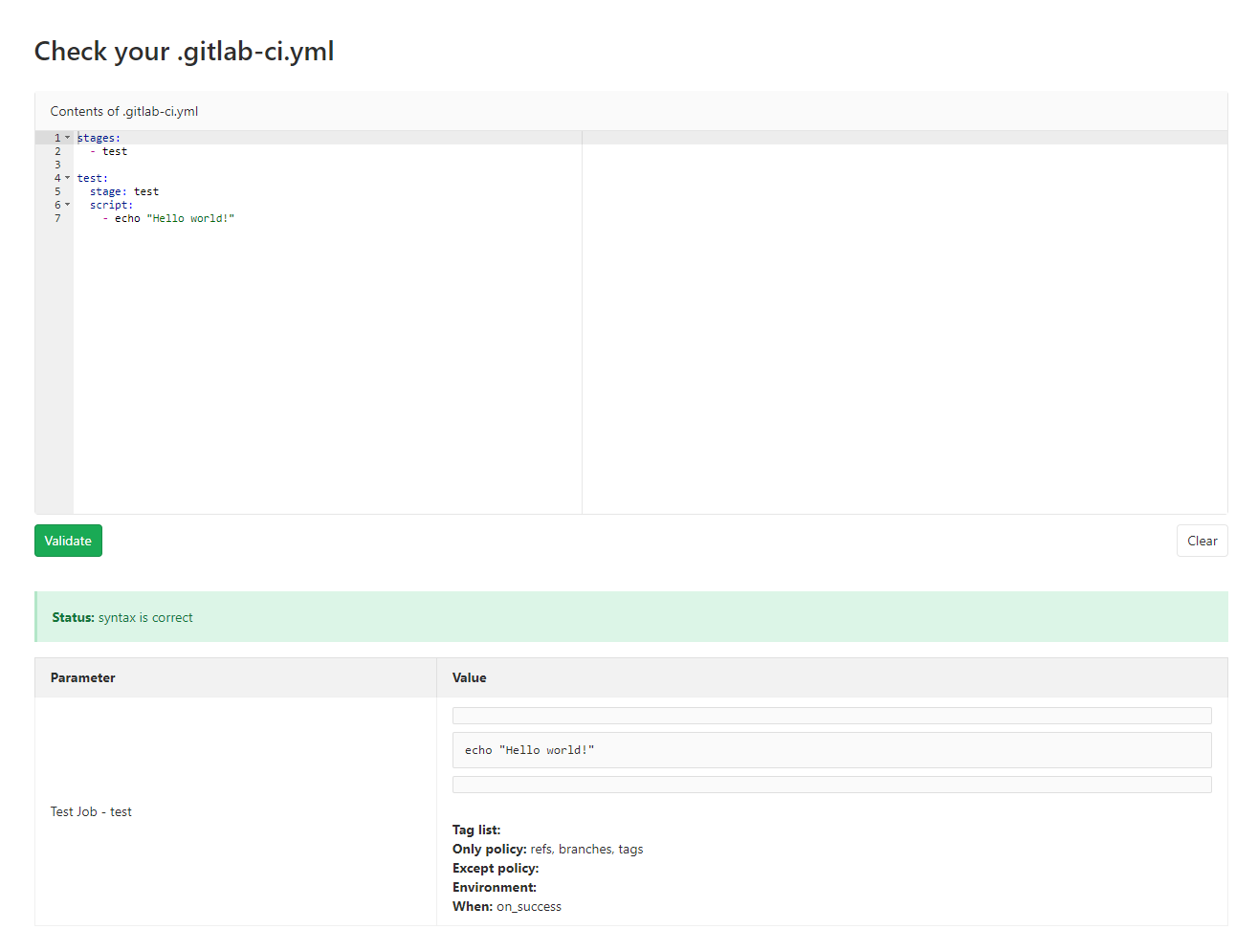Image resolution: width=1258 pixels, height=952 pixels.
Task: Click the Check your .gitlab-ci.yml page heading
Action: (x=184, y=51)
